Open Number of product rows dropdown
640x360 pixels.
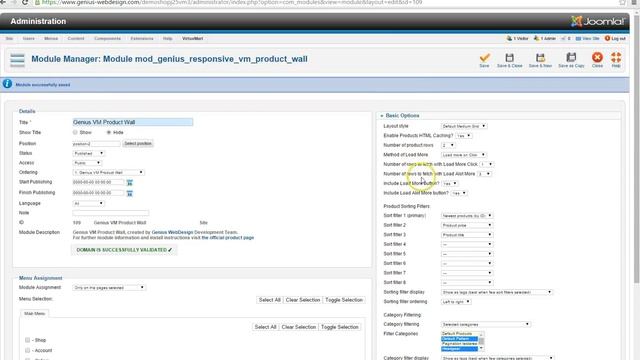tap(448, 145)
